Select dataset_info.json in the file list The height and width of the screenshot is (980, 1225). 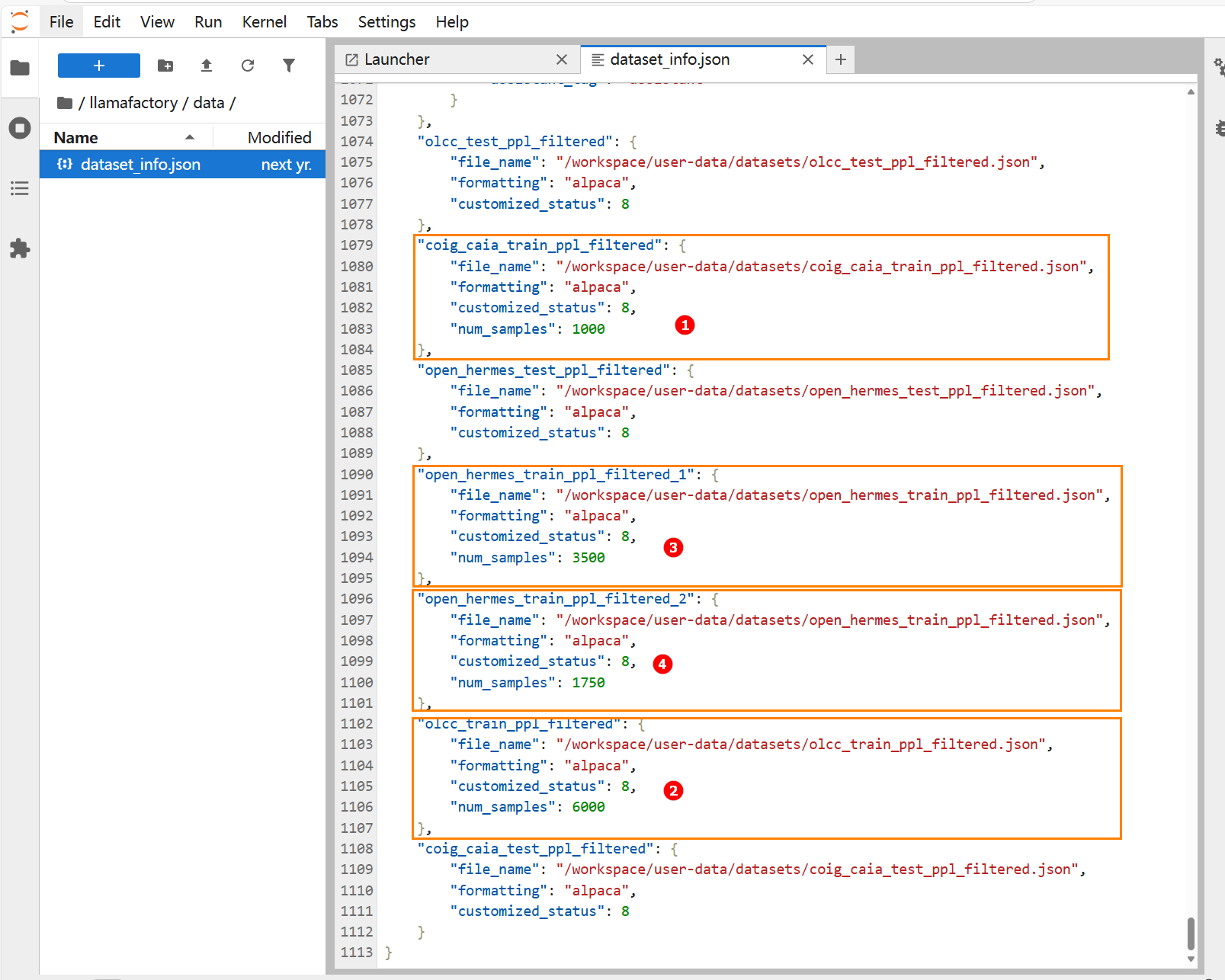[x=141, y=165]
